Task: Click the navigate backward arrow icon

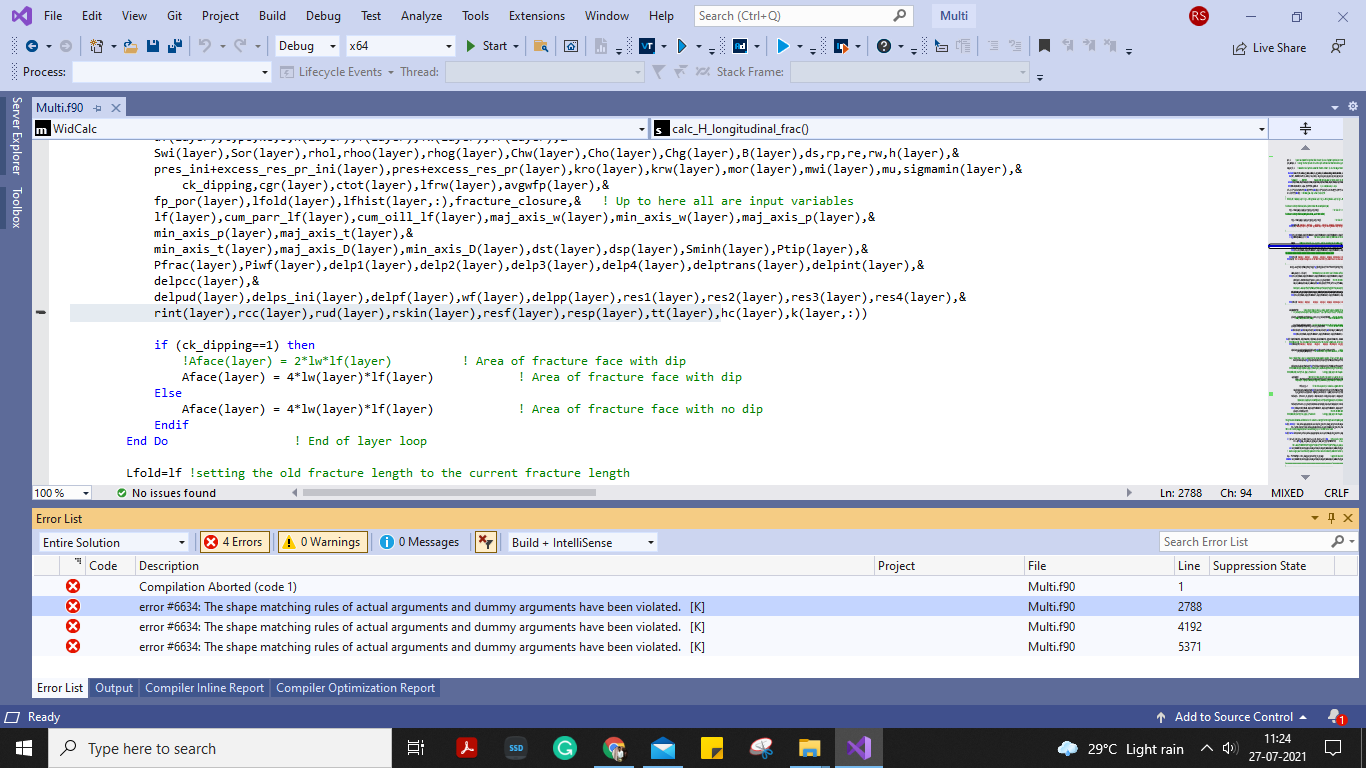Action: 32,46
